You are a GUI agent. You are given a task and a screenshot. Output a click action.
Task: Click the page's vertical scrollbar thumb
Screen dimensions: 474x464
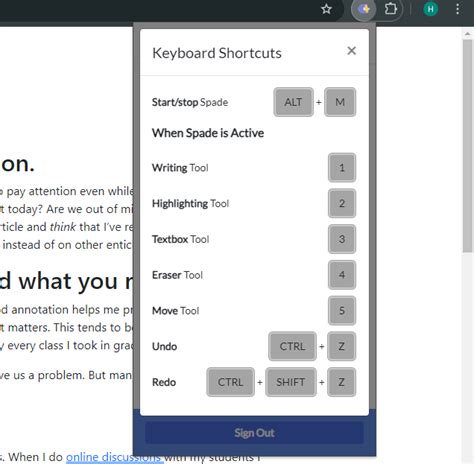(x=468, y=146)
